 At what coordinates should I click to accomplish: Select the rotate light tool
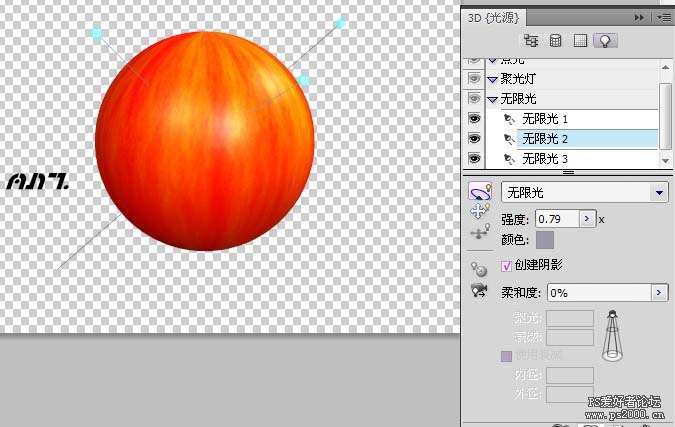(480, 191)
